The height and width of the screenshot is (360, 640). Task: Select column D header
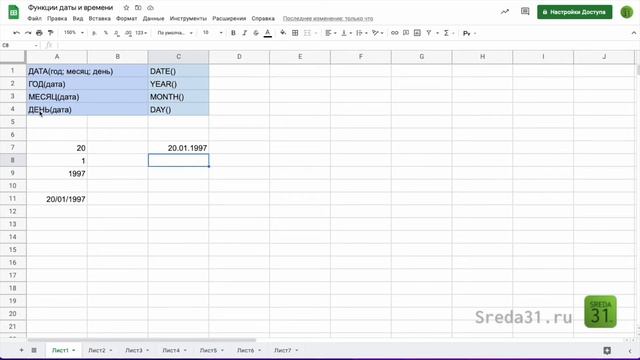tap(239, 57)
